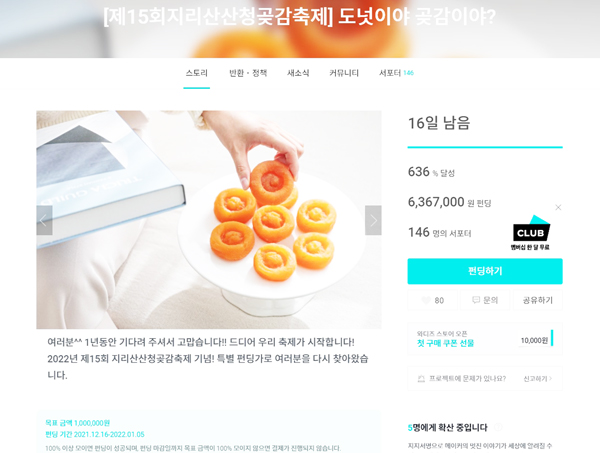Open the 신고하기 report arrow link
This screenshot has height=453, width=600.
point(538,379)
